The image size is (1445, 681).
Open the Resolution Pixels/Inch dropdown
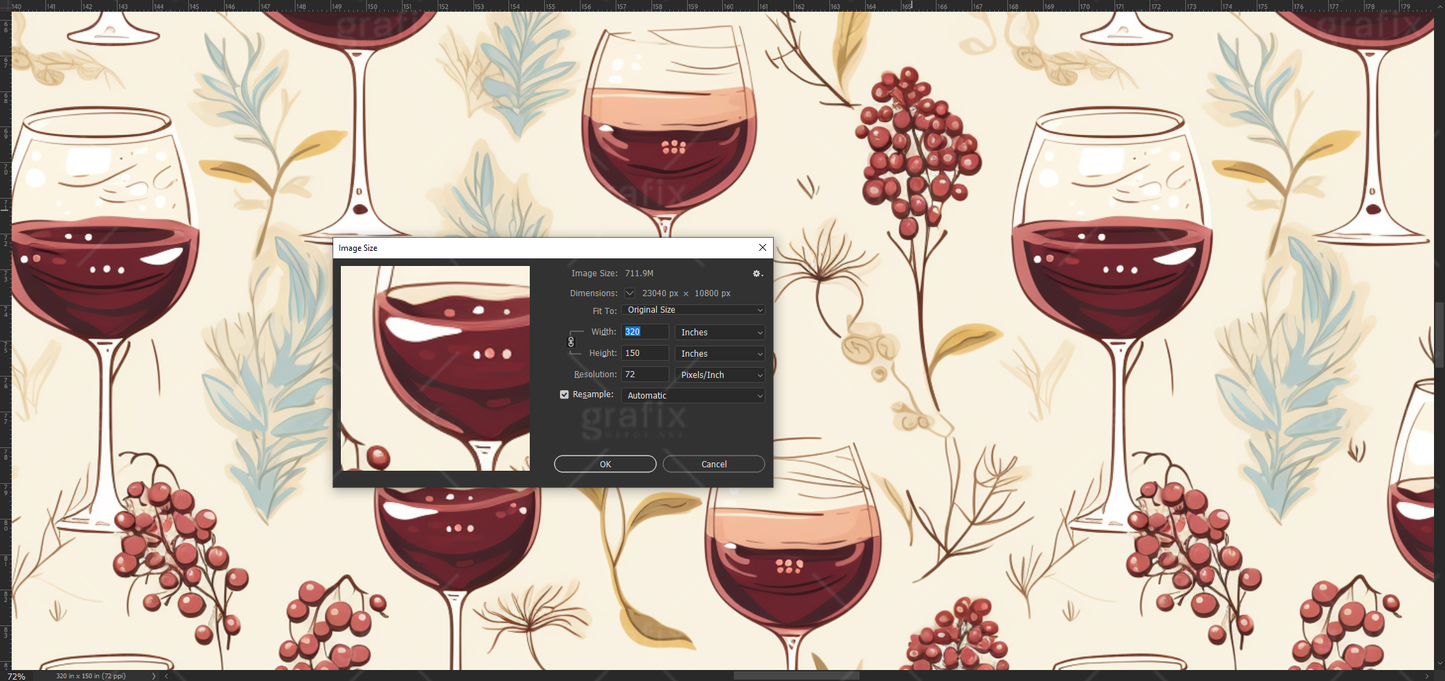coord(719,374)
